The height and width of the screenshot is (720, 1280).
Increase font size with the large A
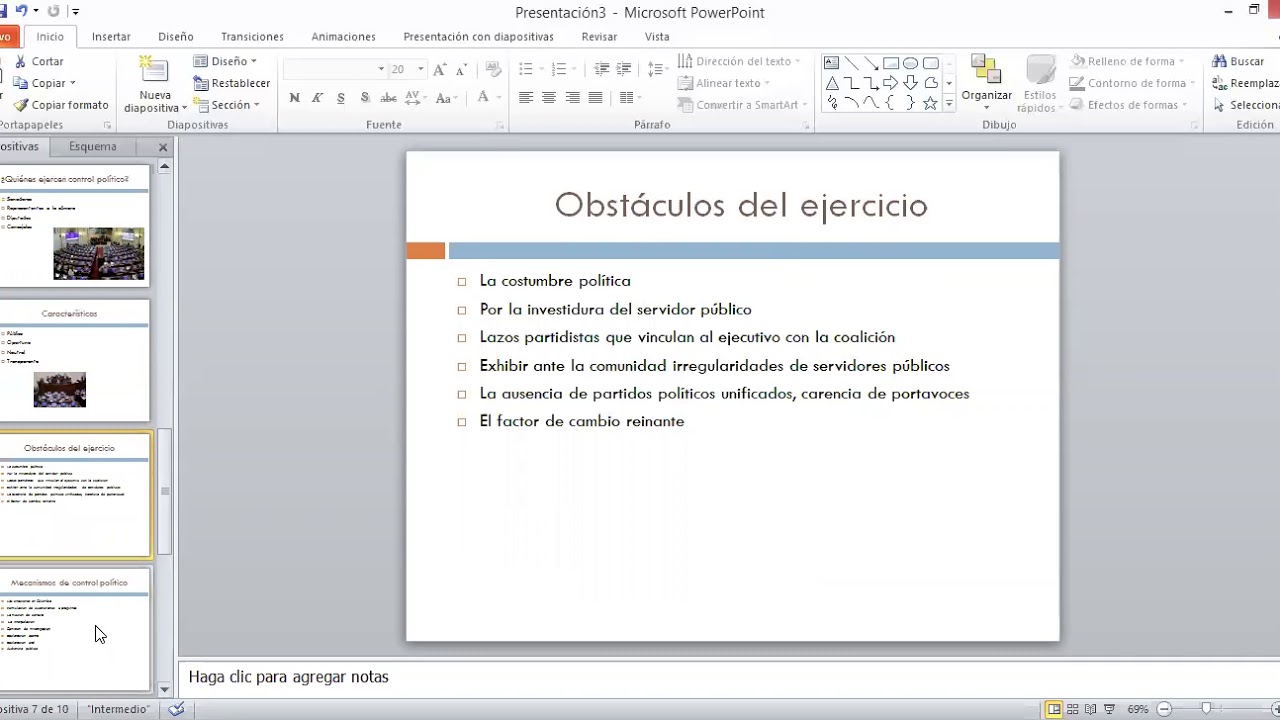[x=439, y=69]
